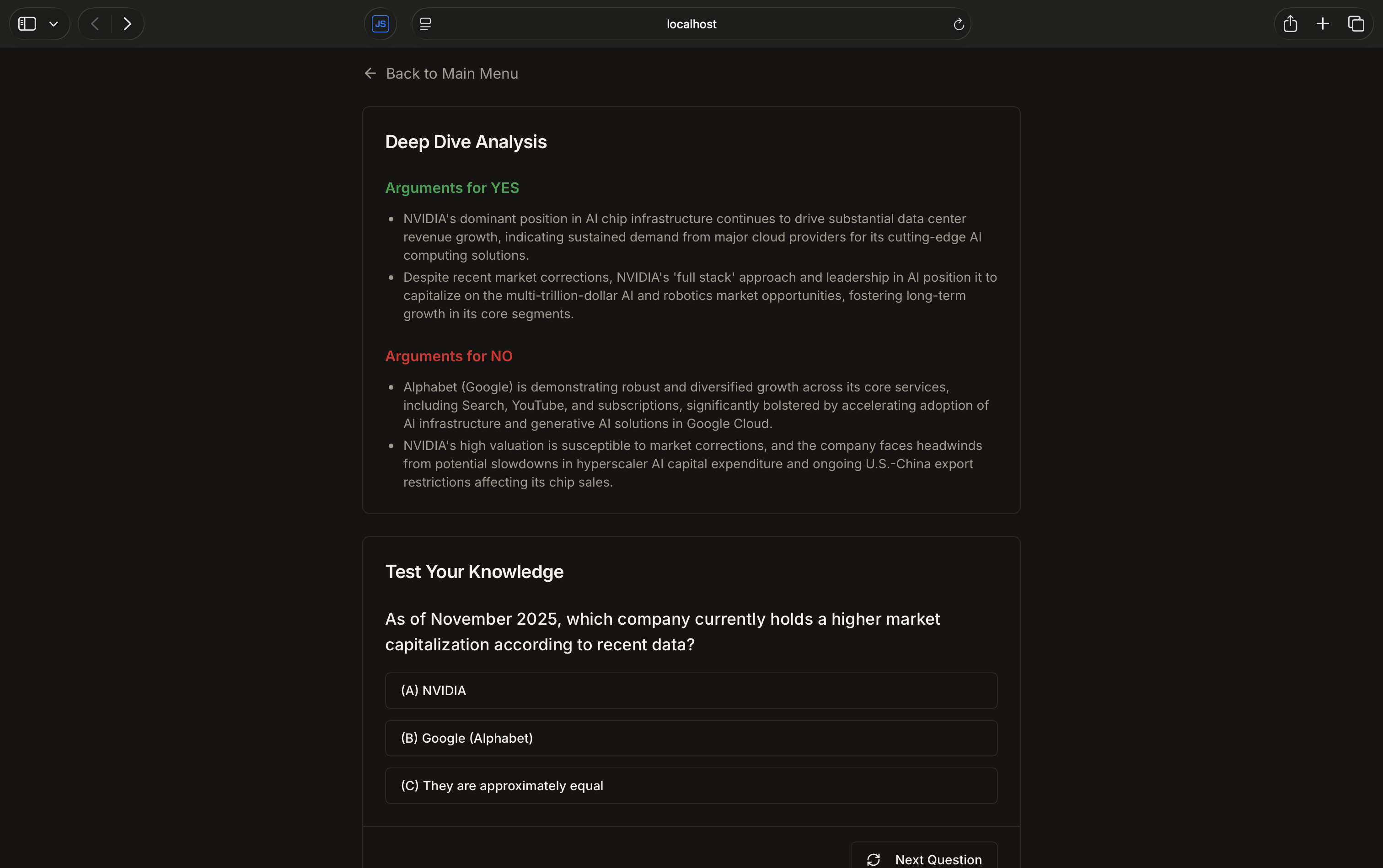Open the page reader/format menu icon
Image resolution: width=1383 pixels, height=868 pixels.
(x=425, y=23)
